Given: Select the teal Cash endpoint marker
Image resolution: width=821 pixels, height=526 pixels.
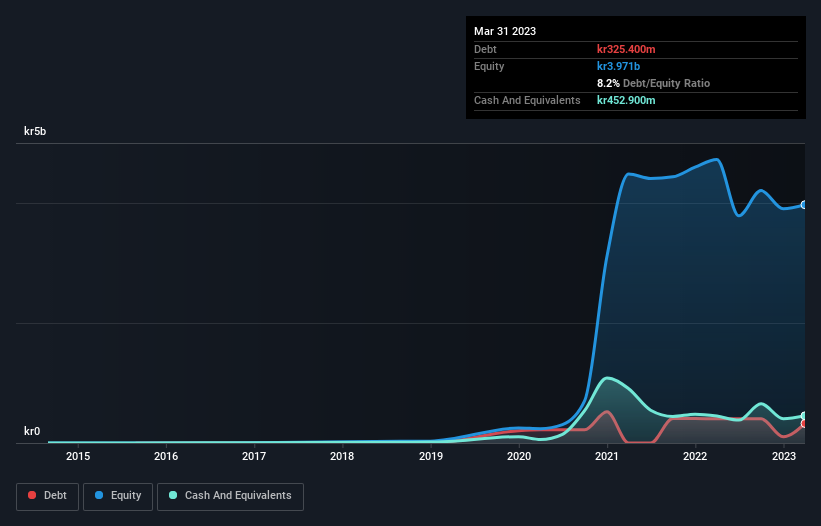Looking at the screenshot, I should click(x=804, y=416).
